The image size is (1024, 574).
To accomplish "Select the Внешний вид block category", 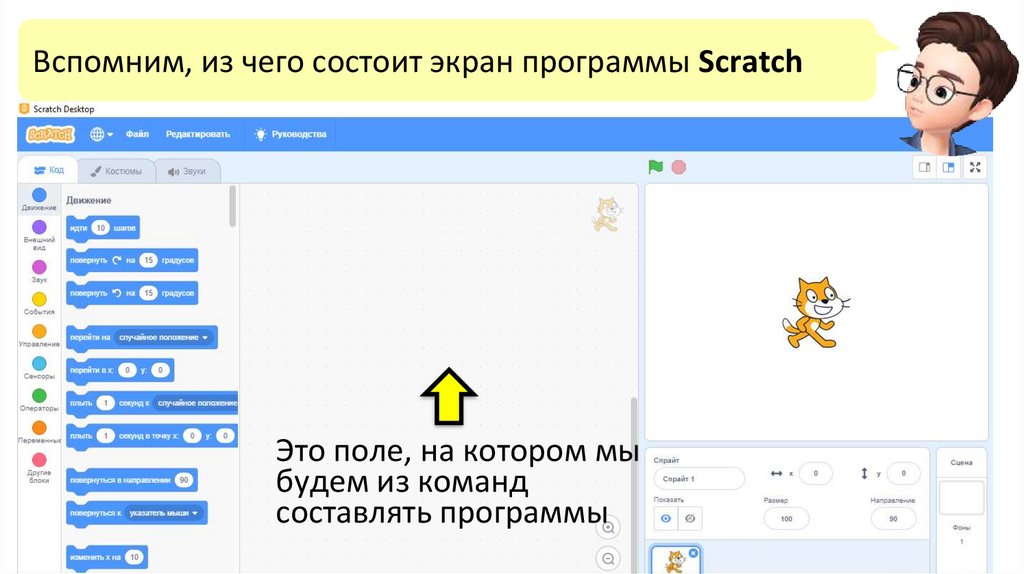I will click(39, 235).
